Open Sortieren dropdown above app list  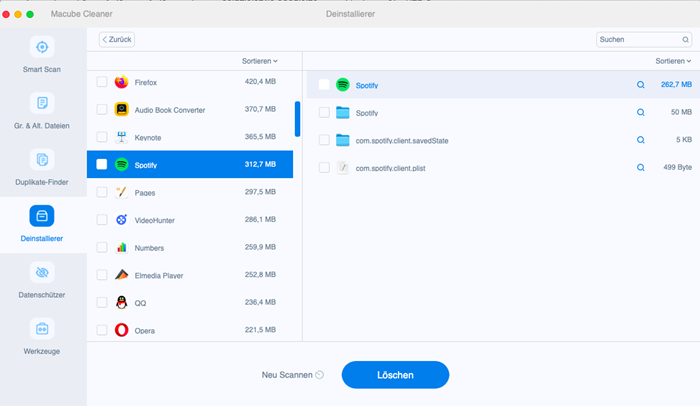click(260, 61)
